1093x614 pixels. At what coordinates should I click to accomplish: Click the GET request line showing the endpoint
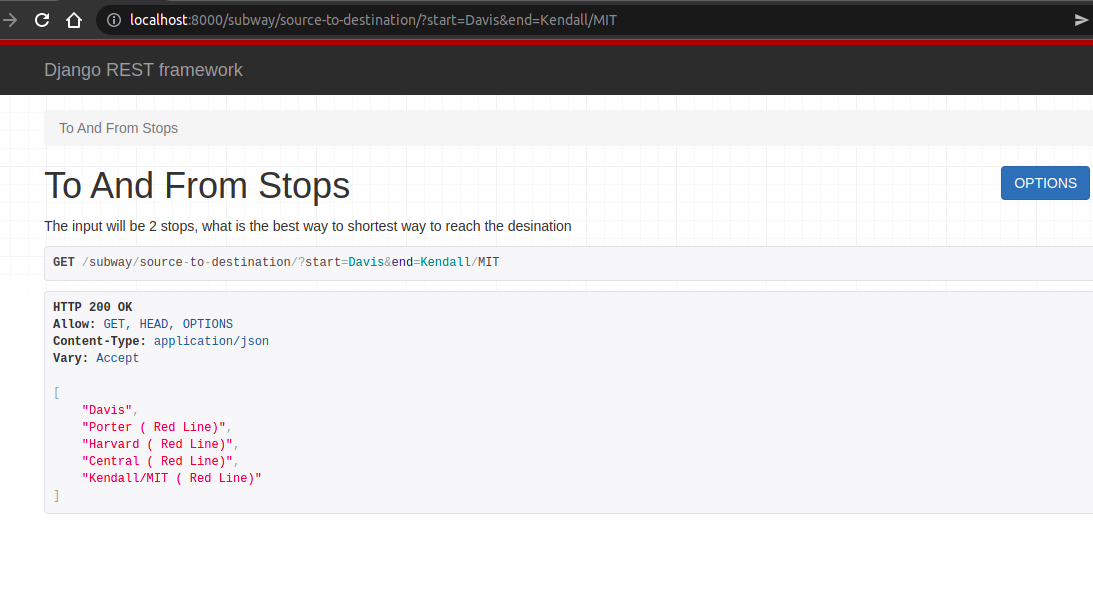[276, 261]
